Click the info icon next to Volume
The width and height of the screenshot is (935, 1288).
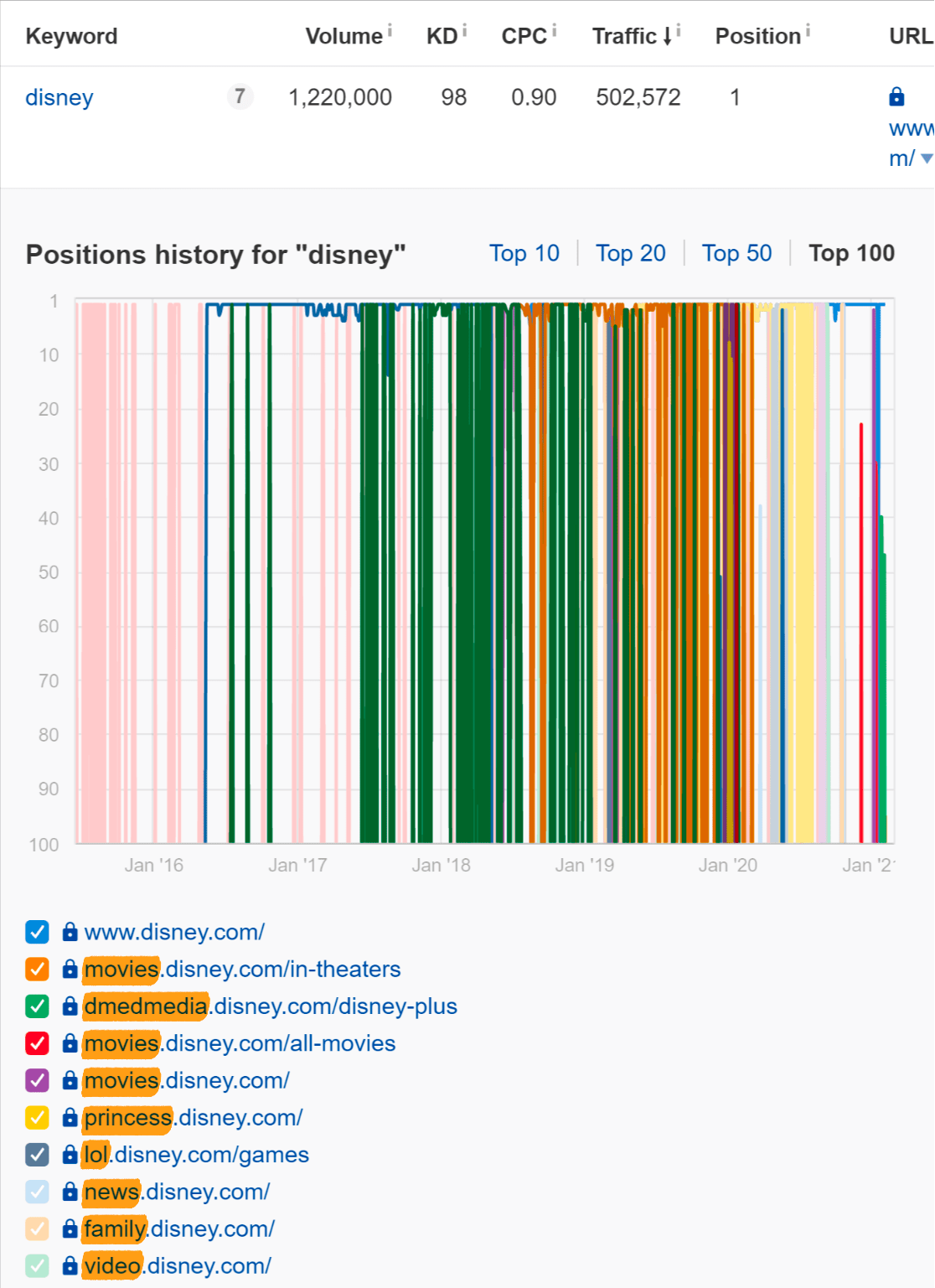pos(390,31)
